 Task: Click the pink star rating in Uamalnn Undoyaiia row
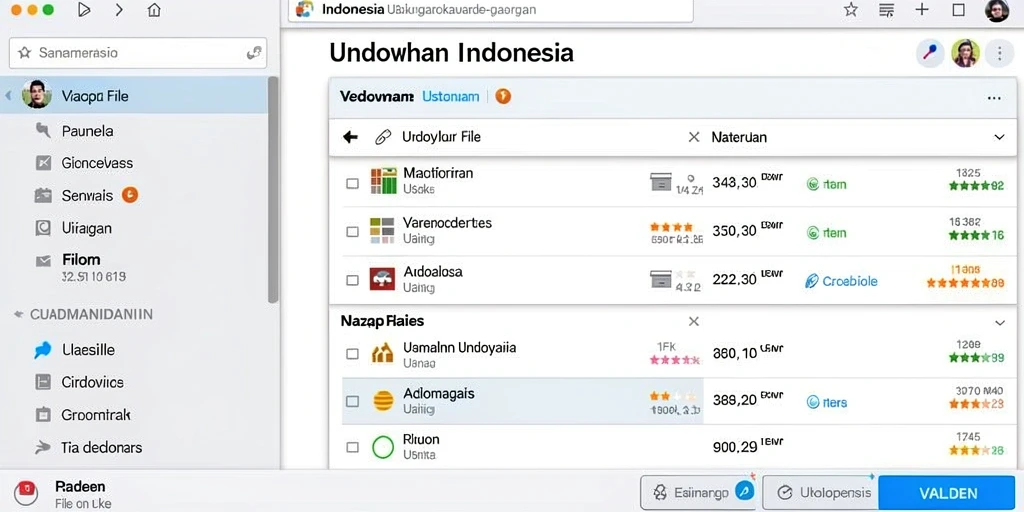coord(675,359)
